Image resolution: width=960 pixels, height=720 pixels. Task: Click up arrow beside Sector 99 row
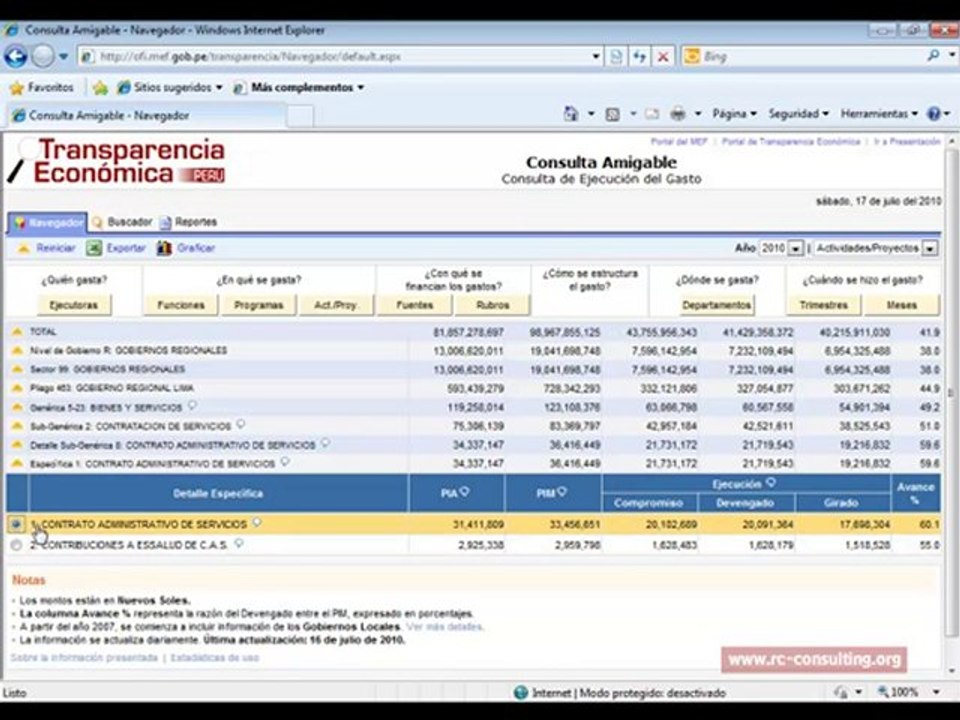pyautogui.click(x=17, y=369)
